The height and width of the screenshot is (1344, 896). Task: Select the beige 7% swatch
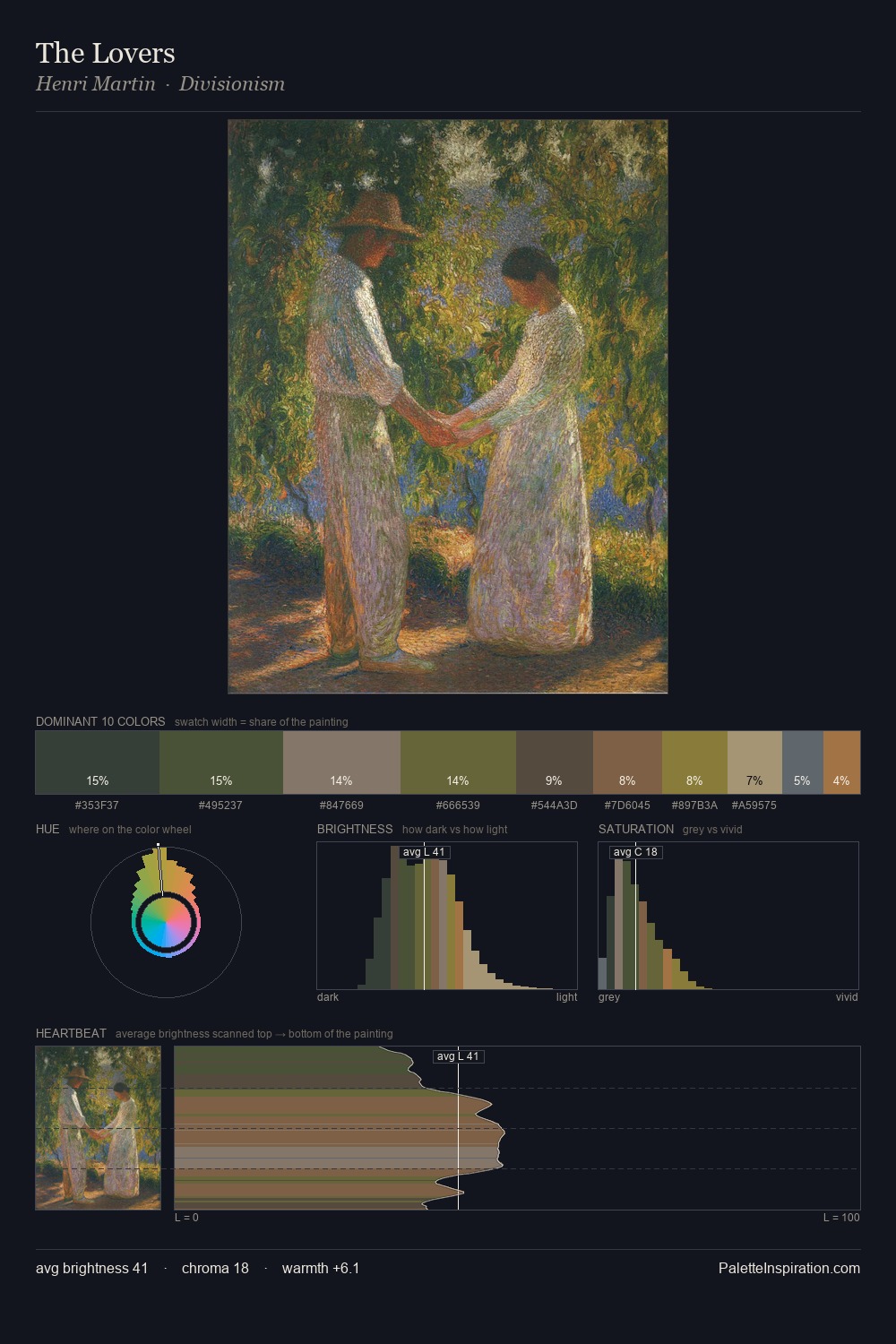point(754,762)
